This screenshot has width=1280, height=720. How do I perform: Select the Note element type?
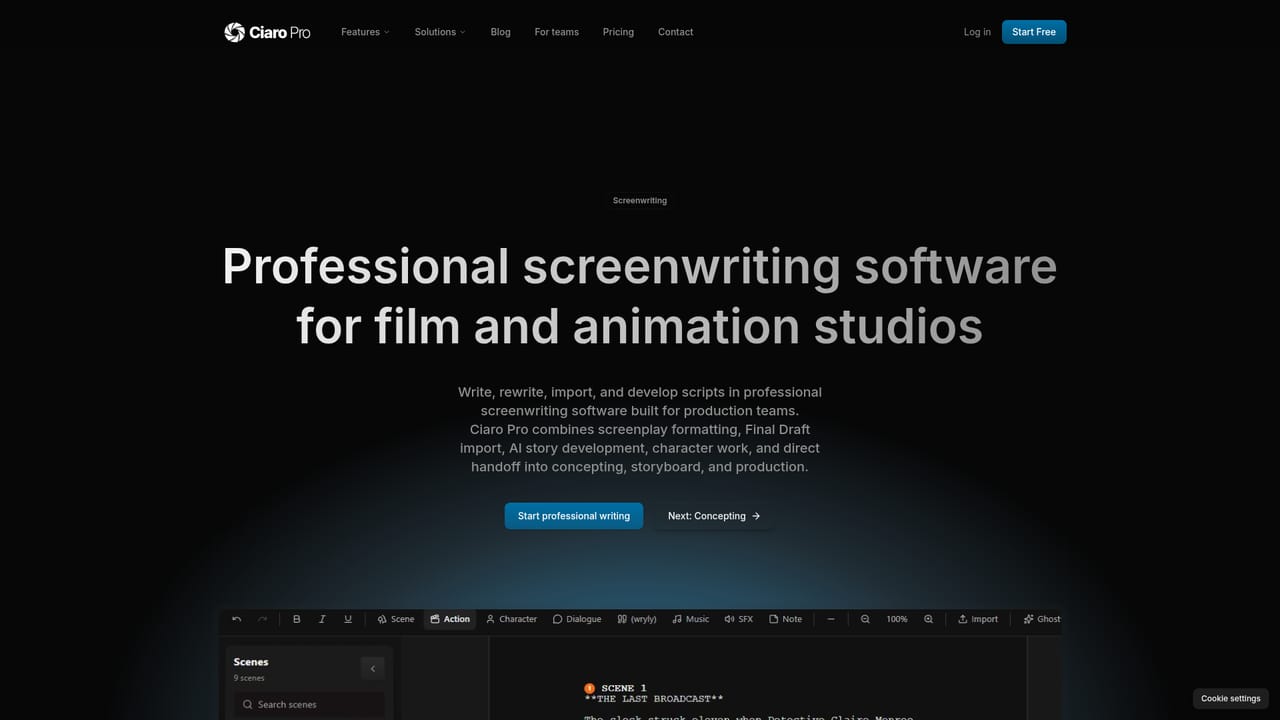coord(786,619)
